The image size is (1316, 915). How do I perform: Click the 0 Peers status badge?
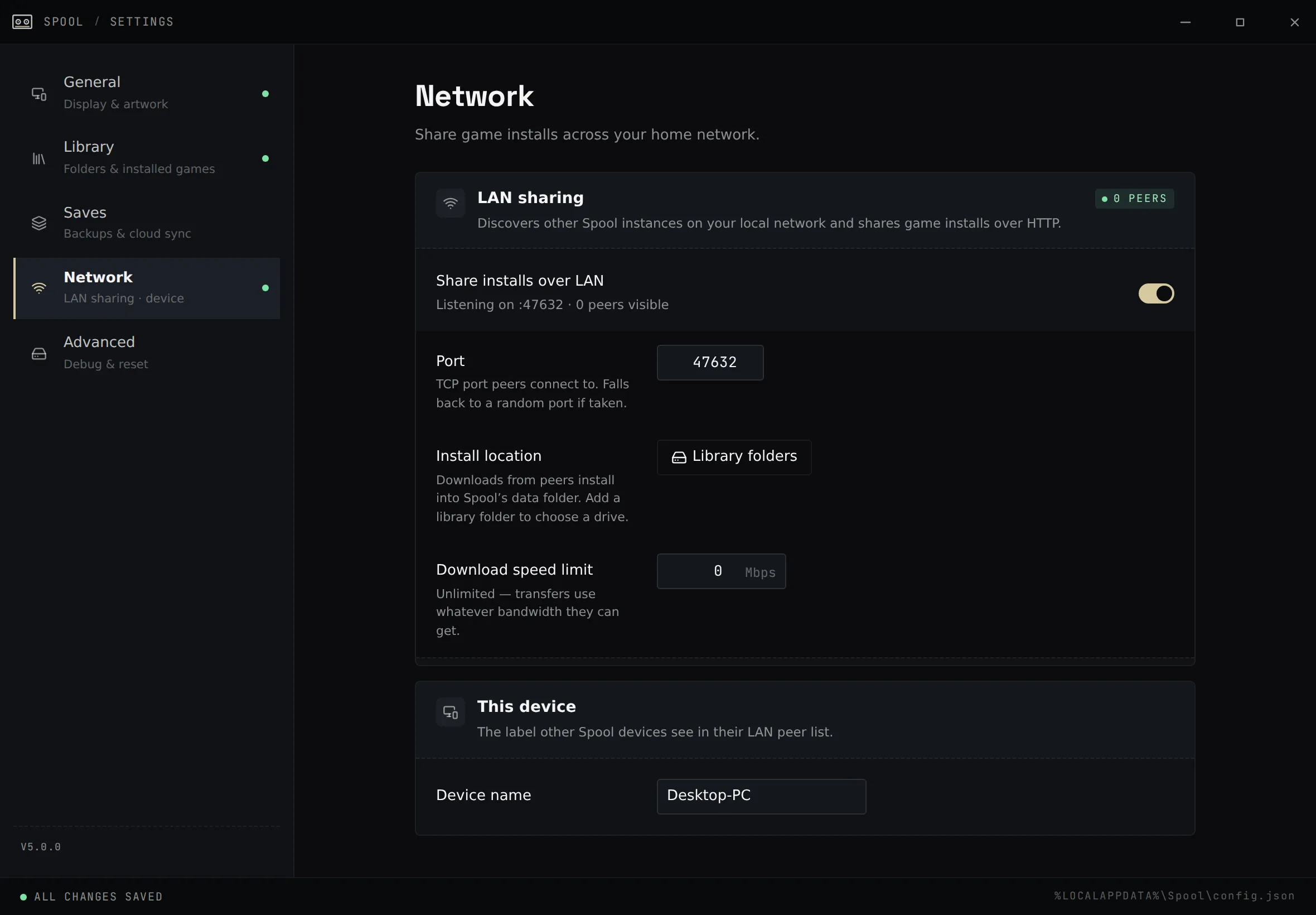coord(1134,199)
